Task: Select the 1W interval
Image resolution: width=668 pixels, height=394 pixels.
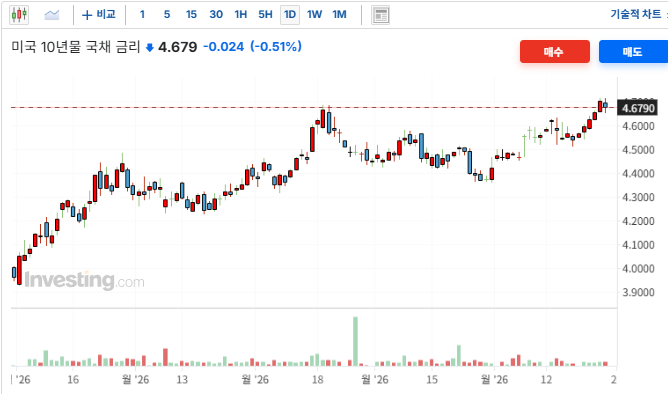Action: pyautogui.click(x=314, y=14)
